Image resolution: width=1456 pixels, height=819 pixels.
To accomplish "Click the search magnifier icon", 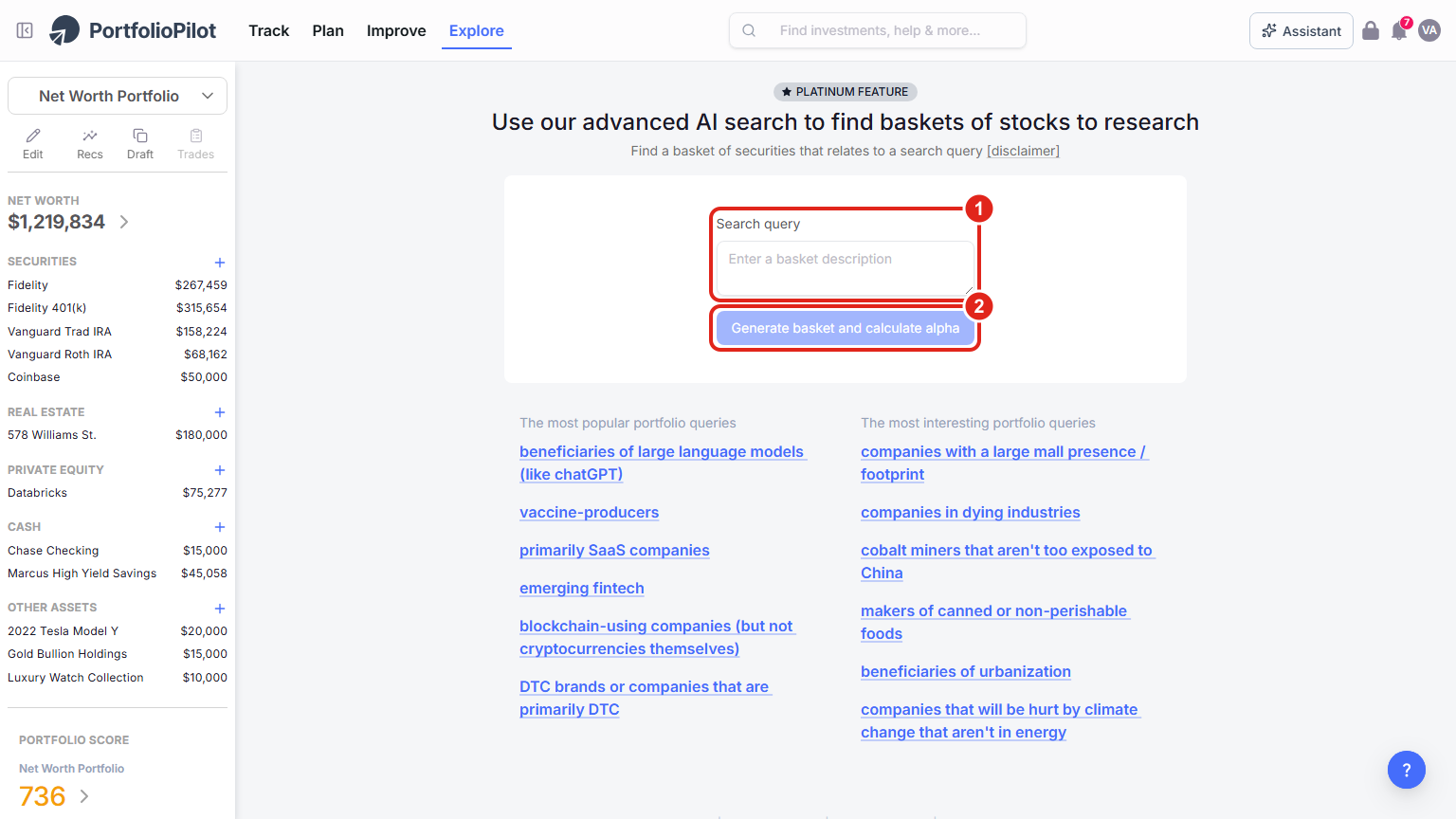I will pyautogui.click(x=749, y=30).
